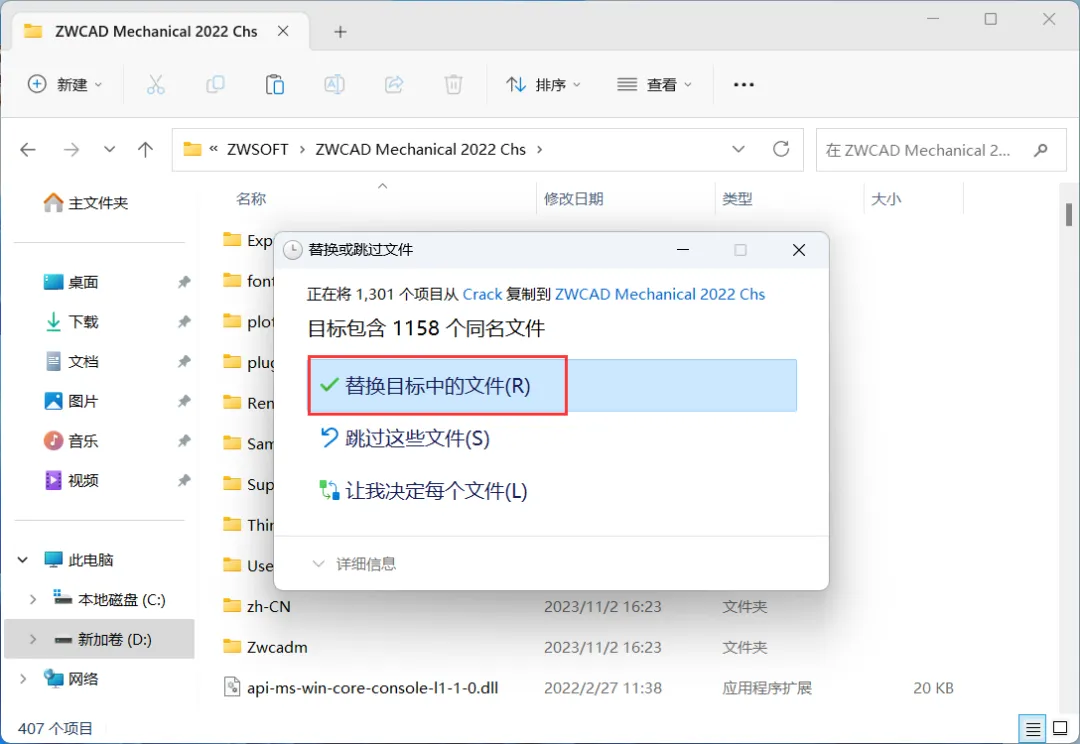Collapse the 此电脑 tree node

tap(23, 560)
